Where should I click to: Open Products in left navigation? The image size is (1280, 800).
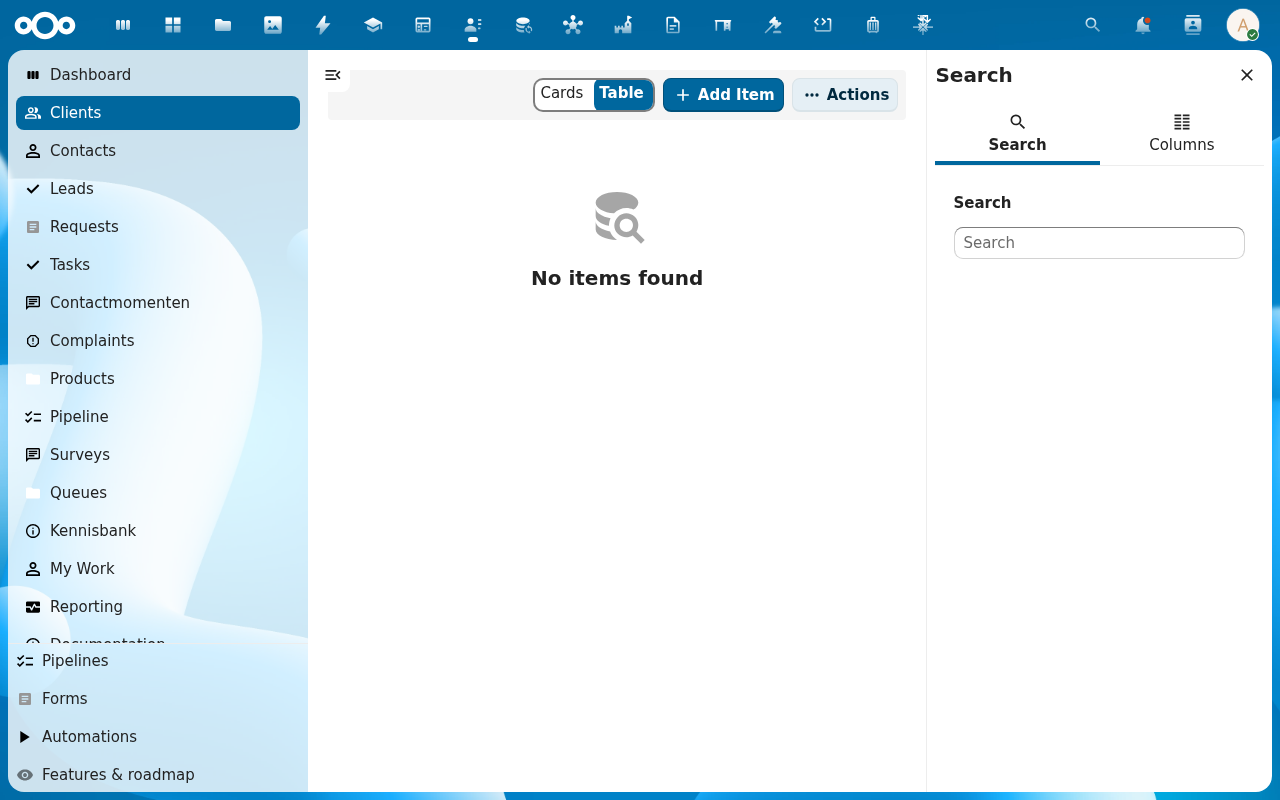[x=158, y=379]
